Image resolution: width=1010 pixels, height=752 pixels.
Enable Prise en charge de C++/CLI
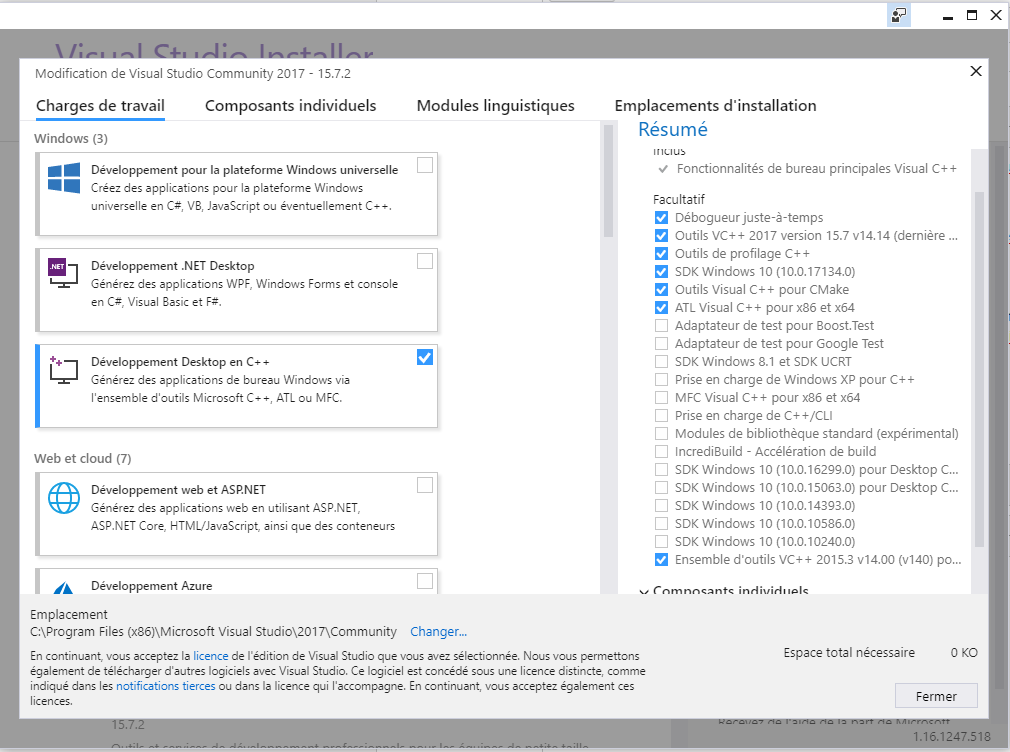[x=661, y=416]
